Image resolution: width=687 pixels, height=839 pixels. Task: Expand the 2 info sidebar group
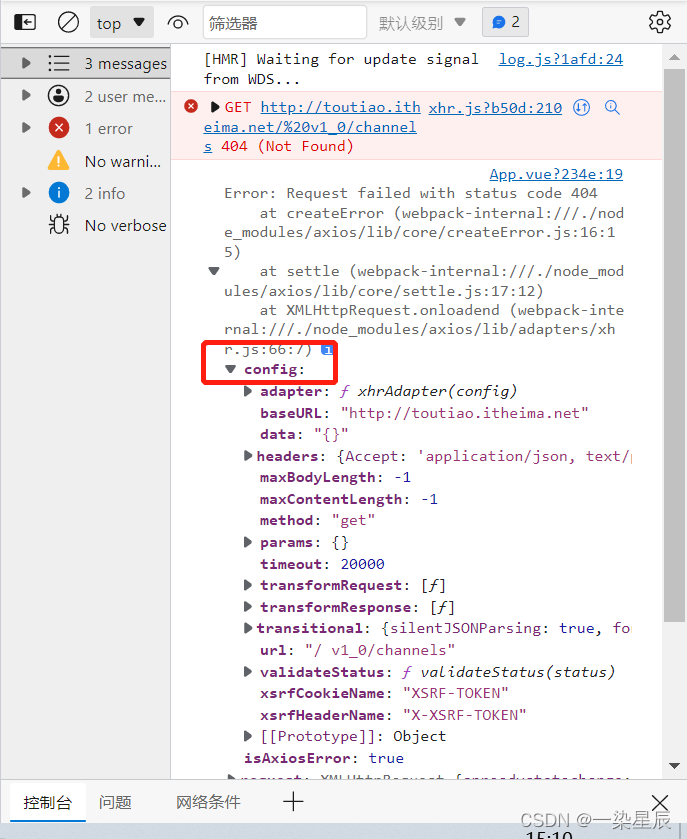26,193
